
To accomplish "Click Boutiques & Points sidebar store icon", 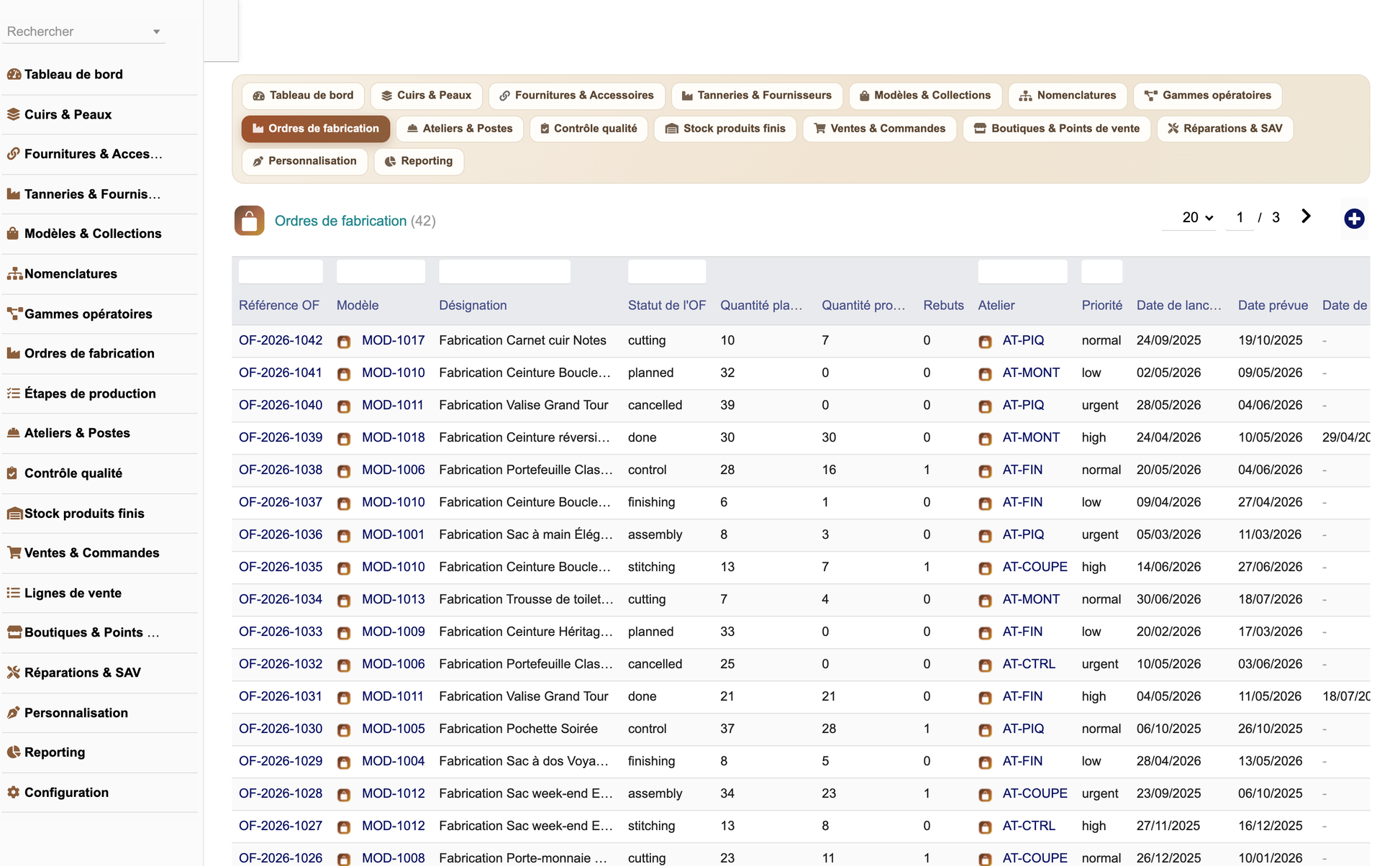I will pyautogui.click(x=14, y=633).
